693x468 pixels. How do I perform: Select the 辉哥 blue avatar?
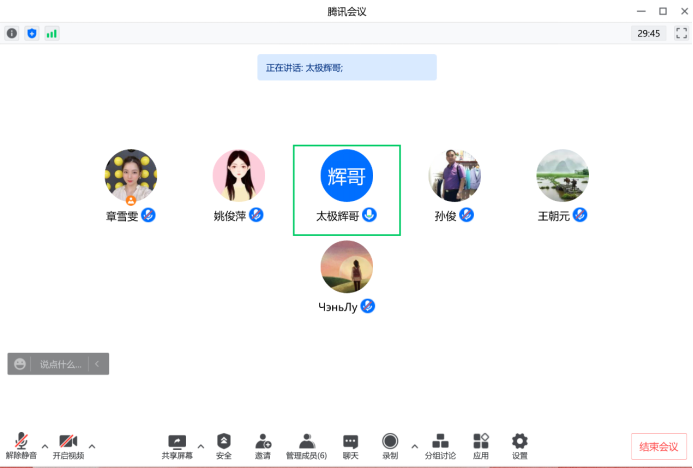[x=346, y=175]
